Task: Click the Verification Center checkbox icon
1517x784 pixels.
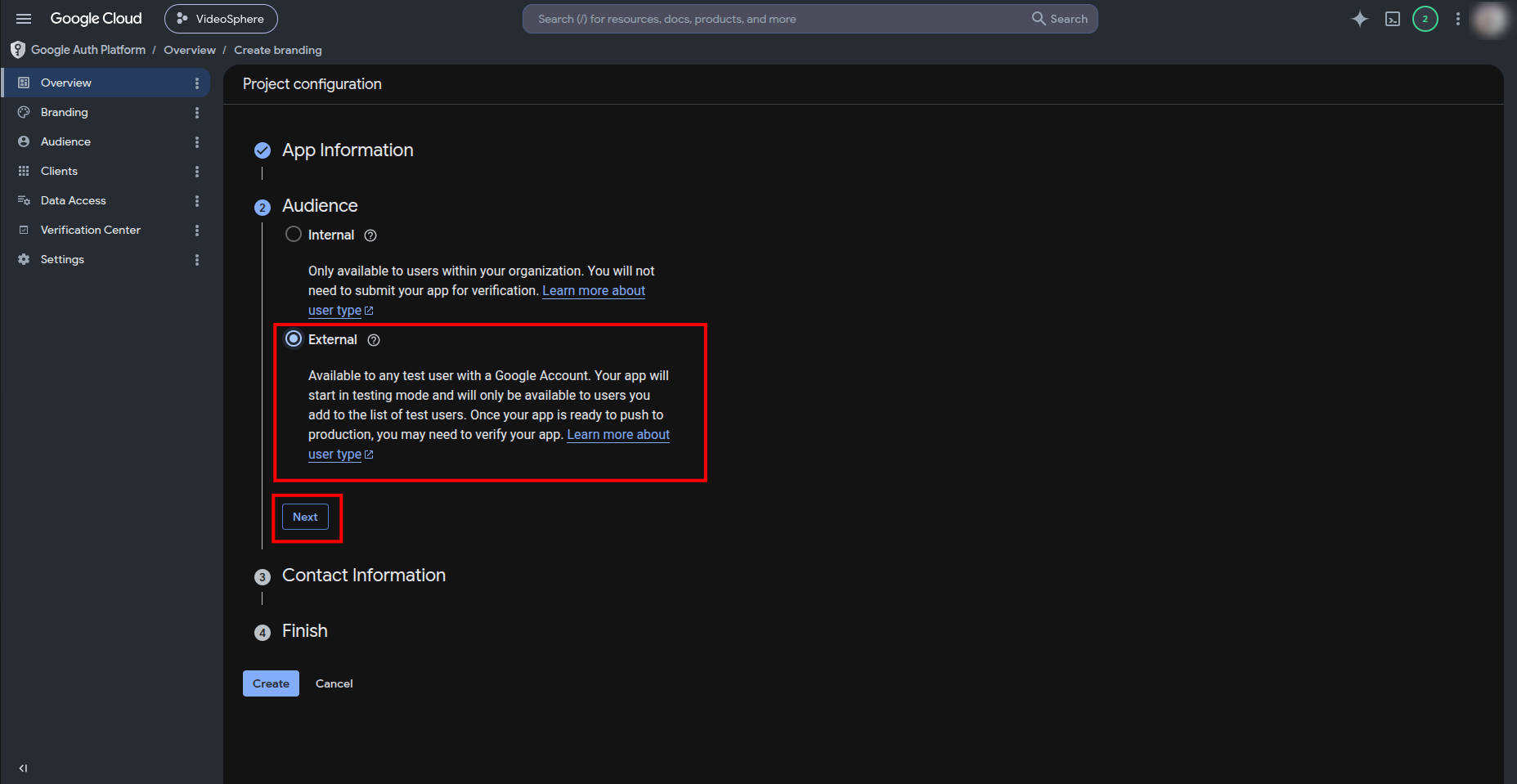Action: [24, 230]
